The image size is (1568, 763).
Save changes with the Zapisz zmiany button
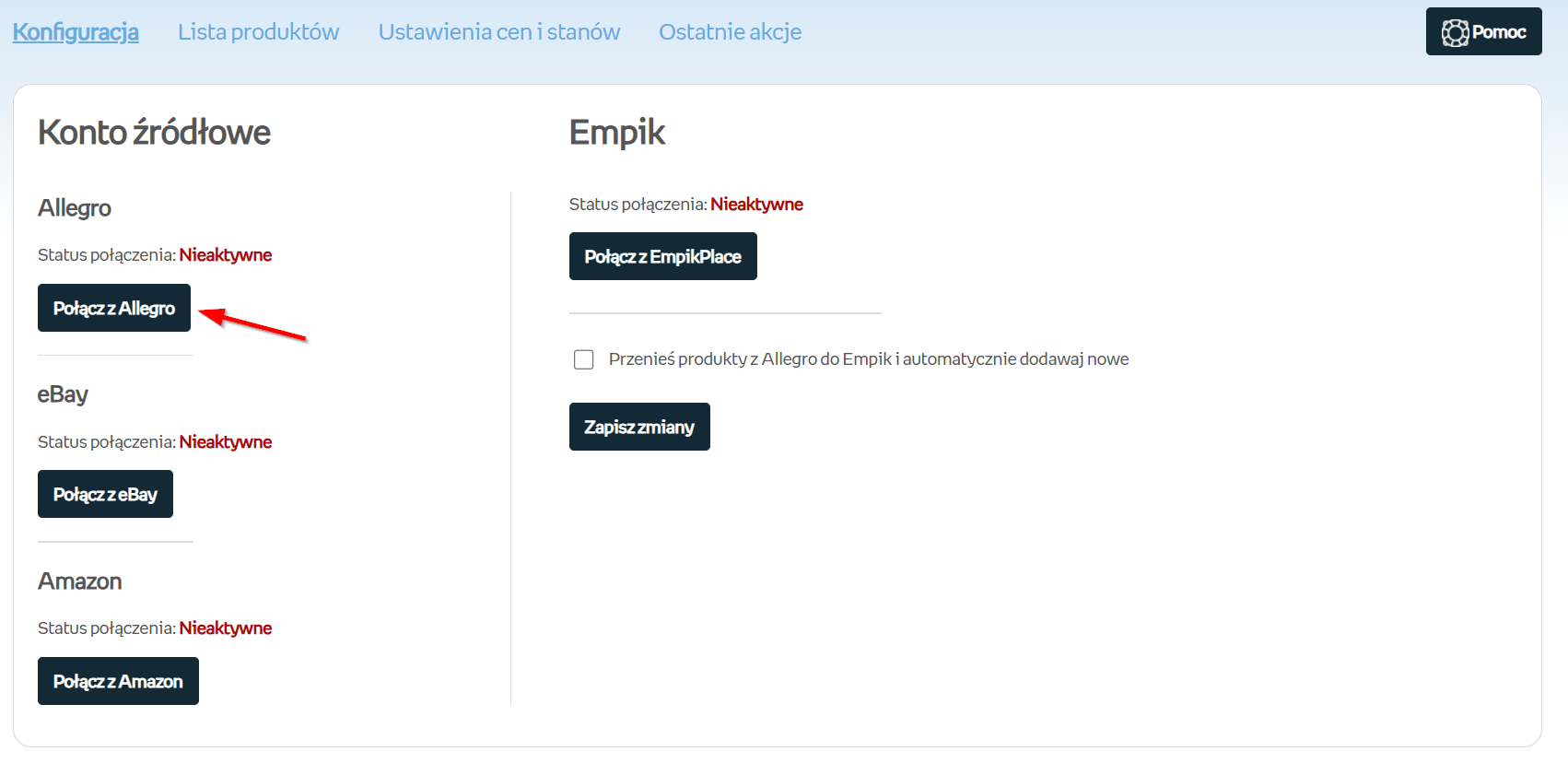coord(639,427)
